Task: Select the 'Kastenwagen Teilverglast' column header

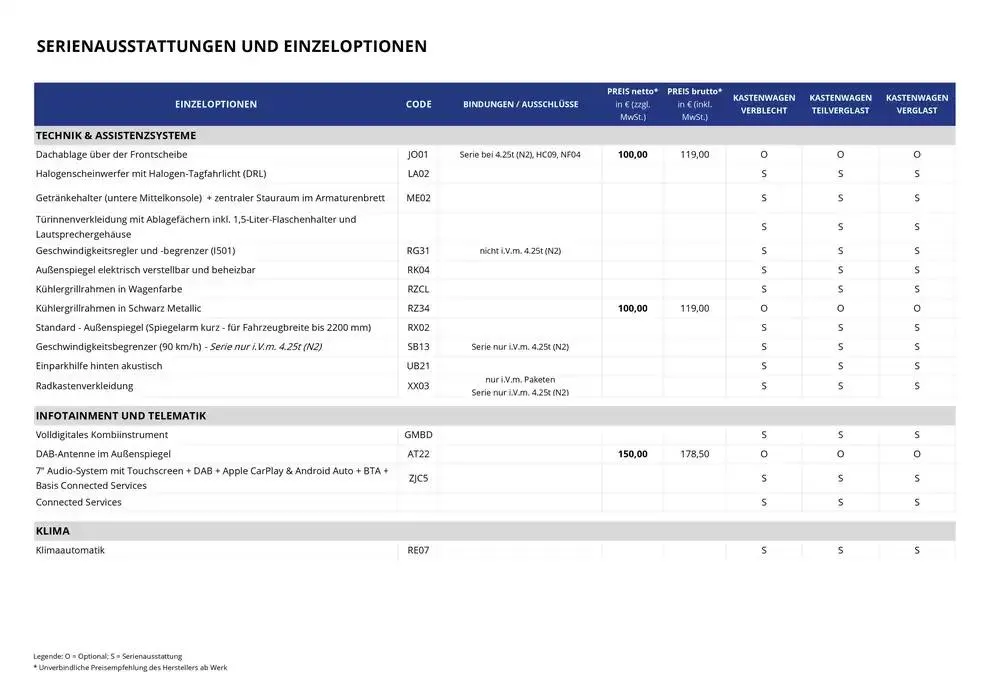Action: click(840, 104)
